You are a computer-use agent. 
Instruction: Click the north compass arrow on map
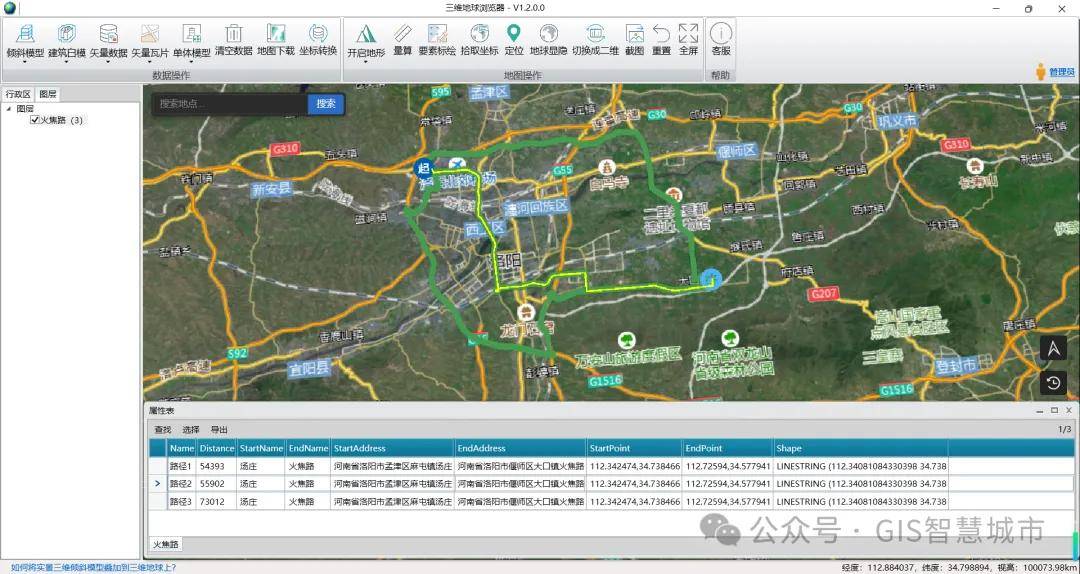pyautogui.click(x=1053, y=348)
